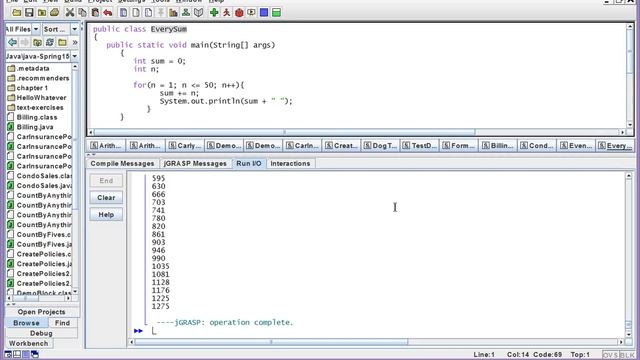Save the file with the floppy icon
The width and height of the screenshot is (640, 360).
pyautogui.click(x=29, y=13)
